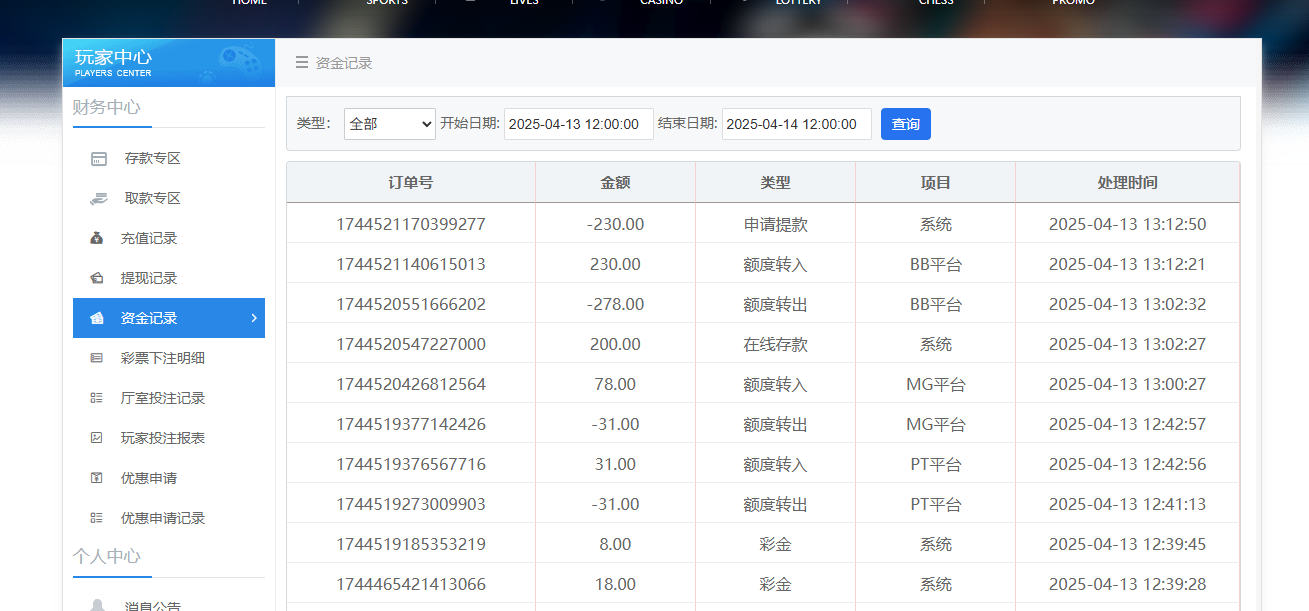Click the 提现记录 withdrawal record icon
This screenshot has height=611, width=1309.
click(x=97, y=278)
